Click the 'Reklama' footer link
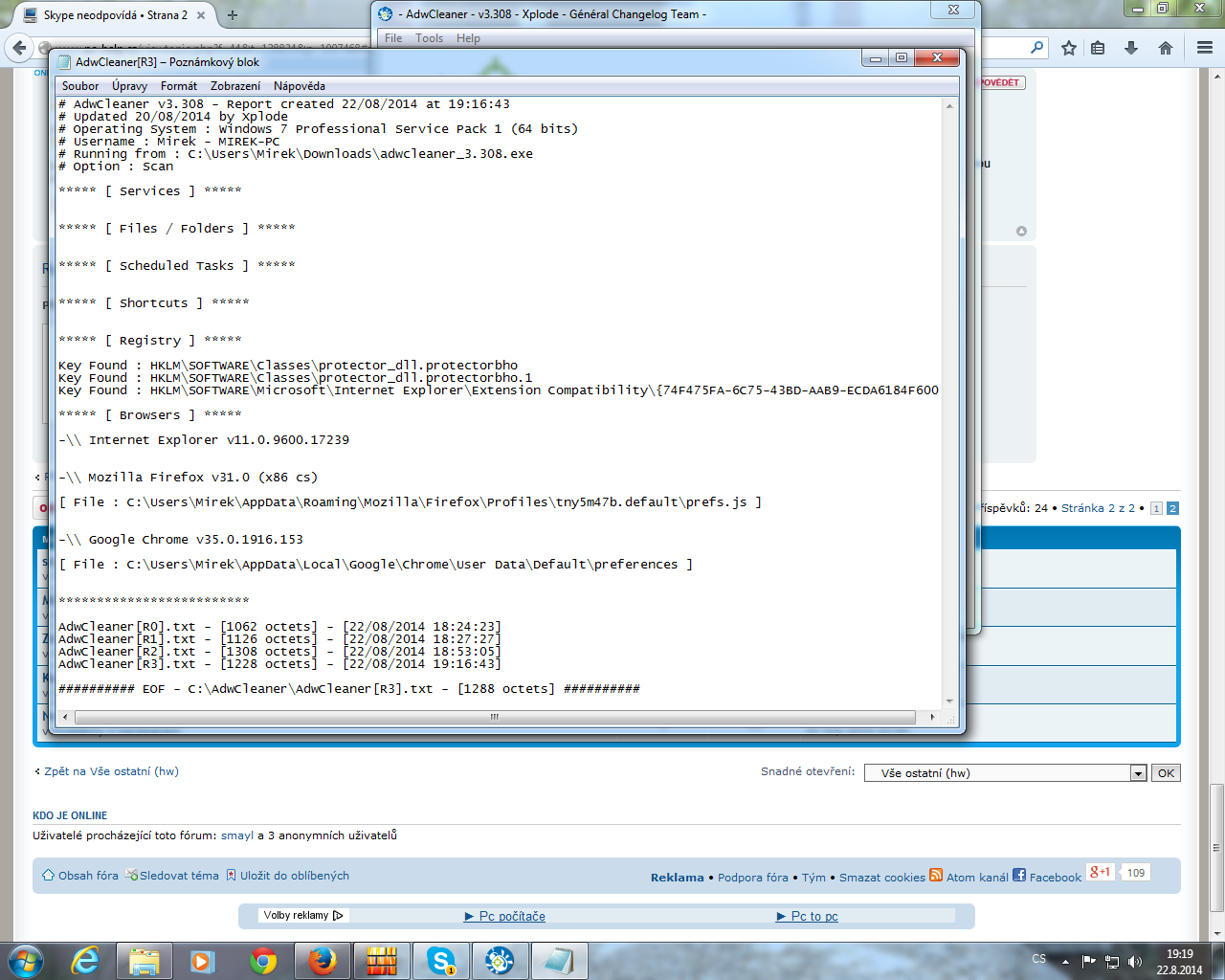This screenshot has height=980, width=1225. 678,878
